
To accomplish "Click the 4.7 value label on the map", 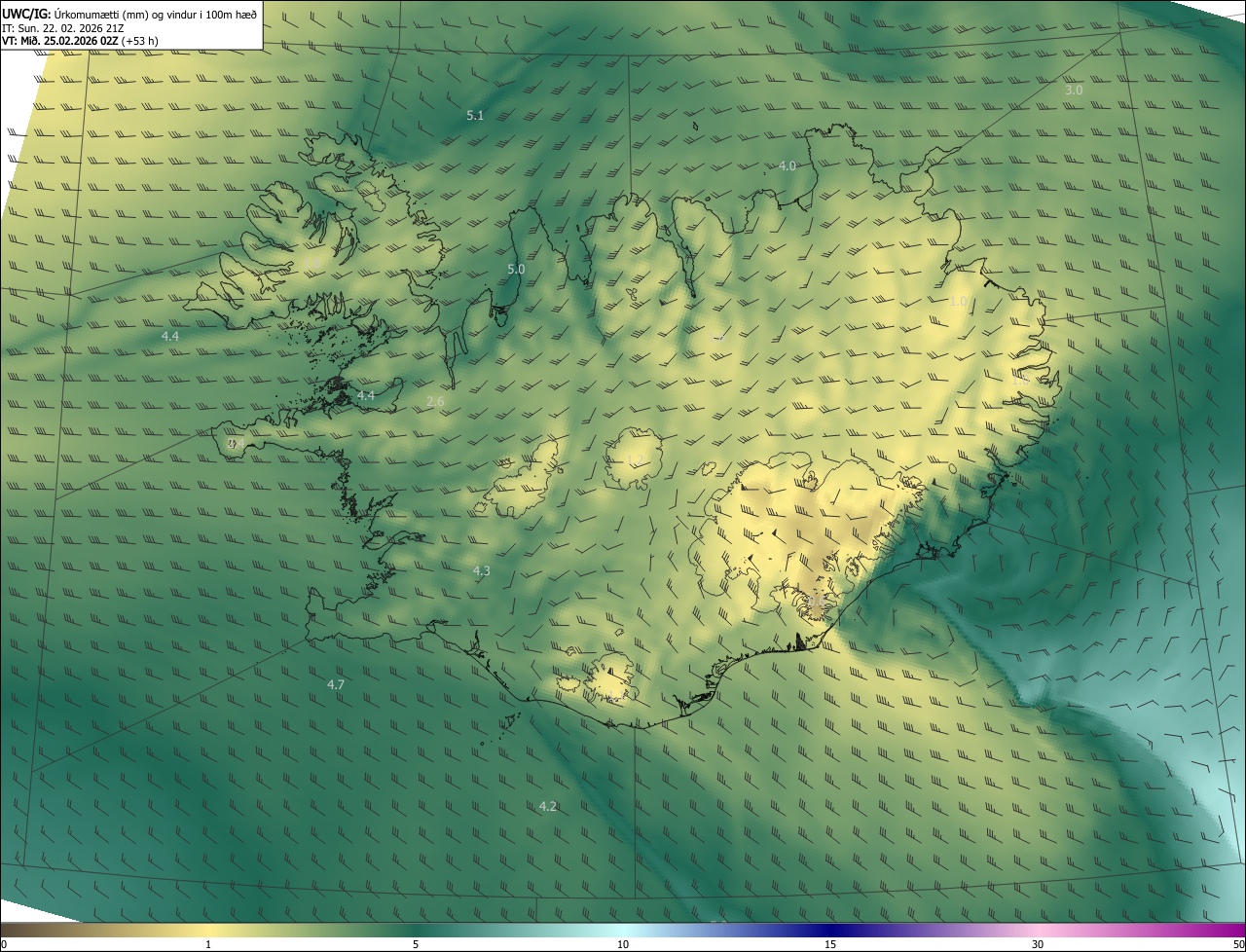I will [x=336, y=685].
